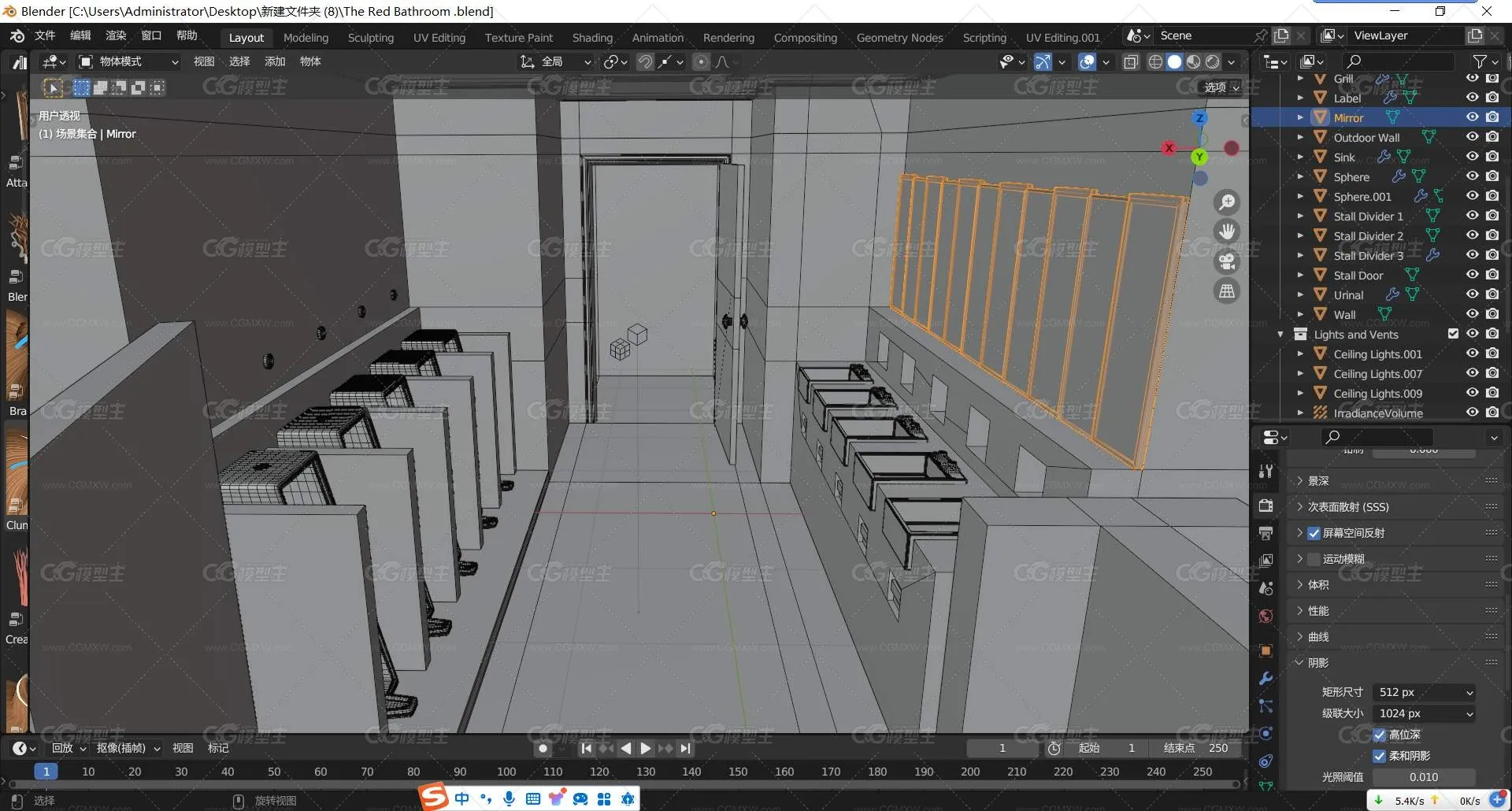Open the Particles properties tab

click(x=1266, y=705)
